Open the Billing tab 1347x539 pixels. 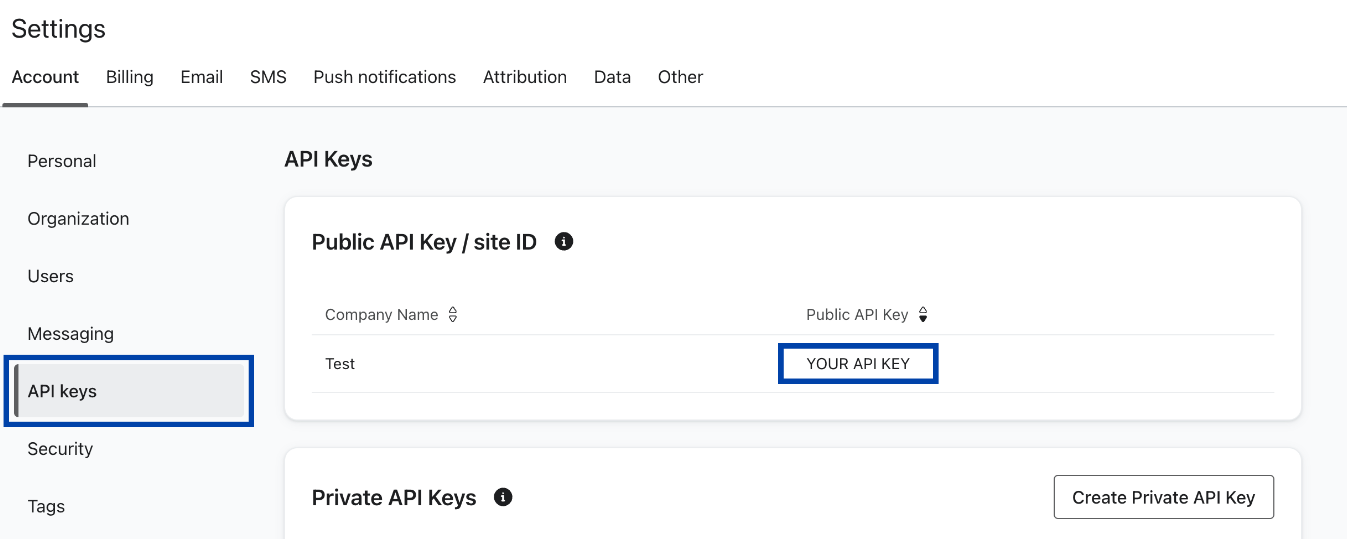pos(130,77)
